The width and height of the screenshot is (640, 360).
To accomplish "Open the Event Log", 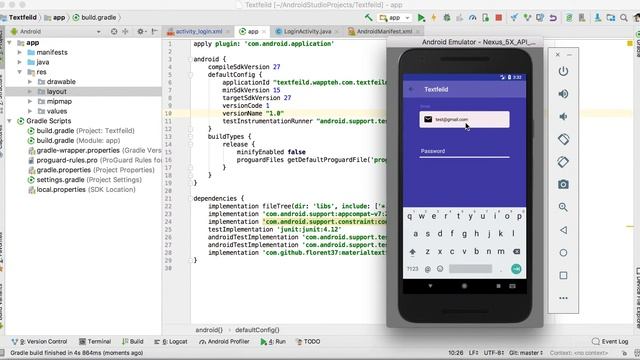I will [x=610, y=342].
